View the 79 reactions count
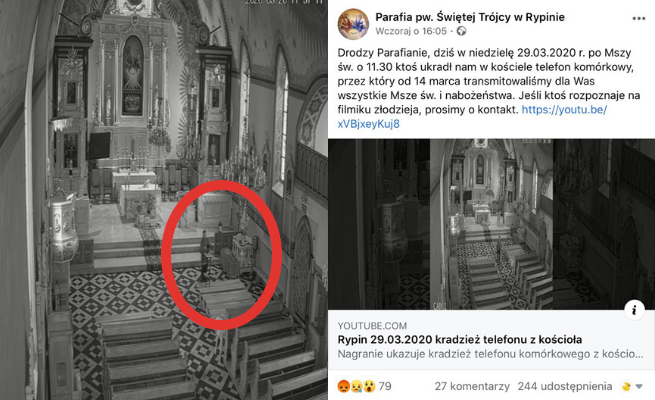 point(385,386)
